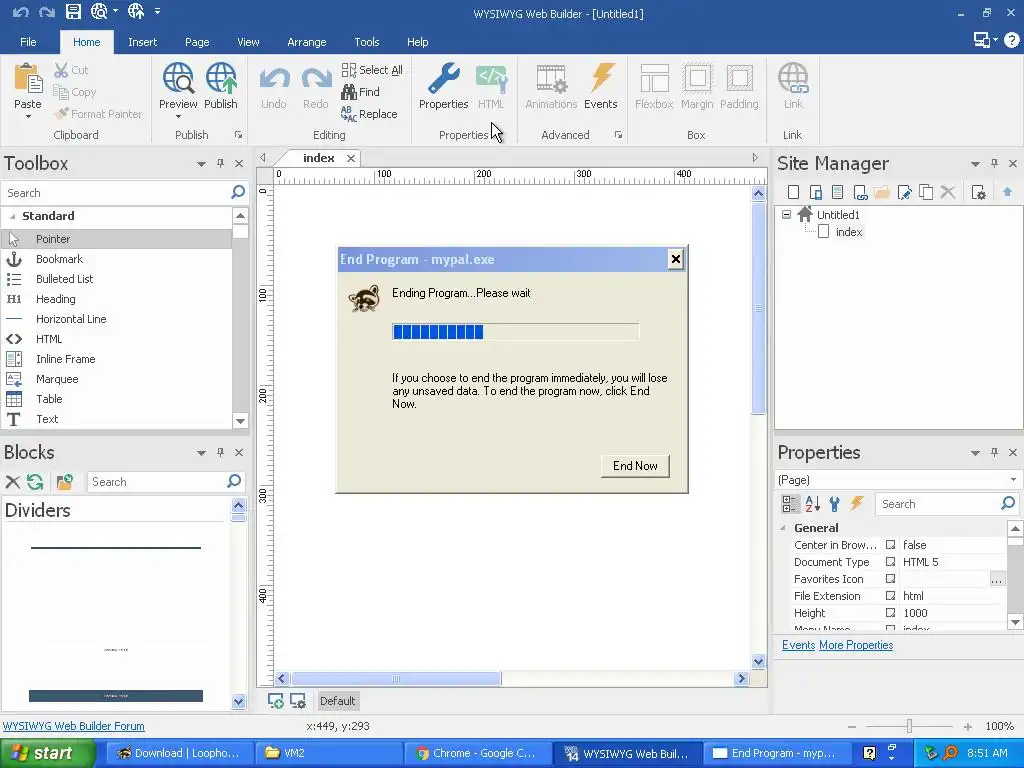This screenshot has width=1024, height=768.
Task: Click the Alphabetical sort icon in Properties
Action: (812, 504)
